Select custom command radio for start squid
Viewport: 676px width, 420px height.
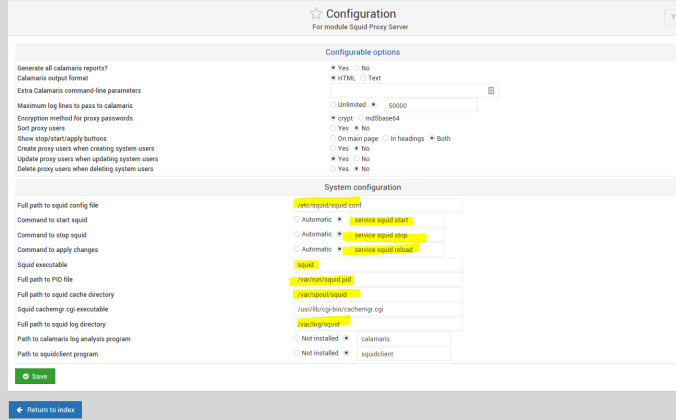(x=339, y=219)
